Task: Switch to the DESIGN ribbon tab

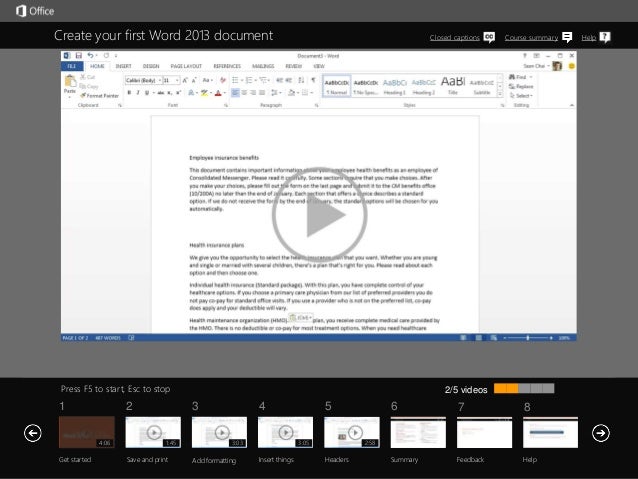Action: tap(151, 66)
